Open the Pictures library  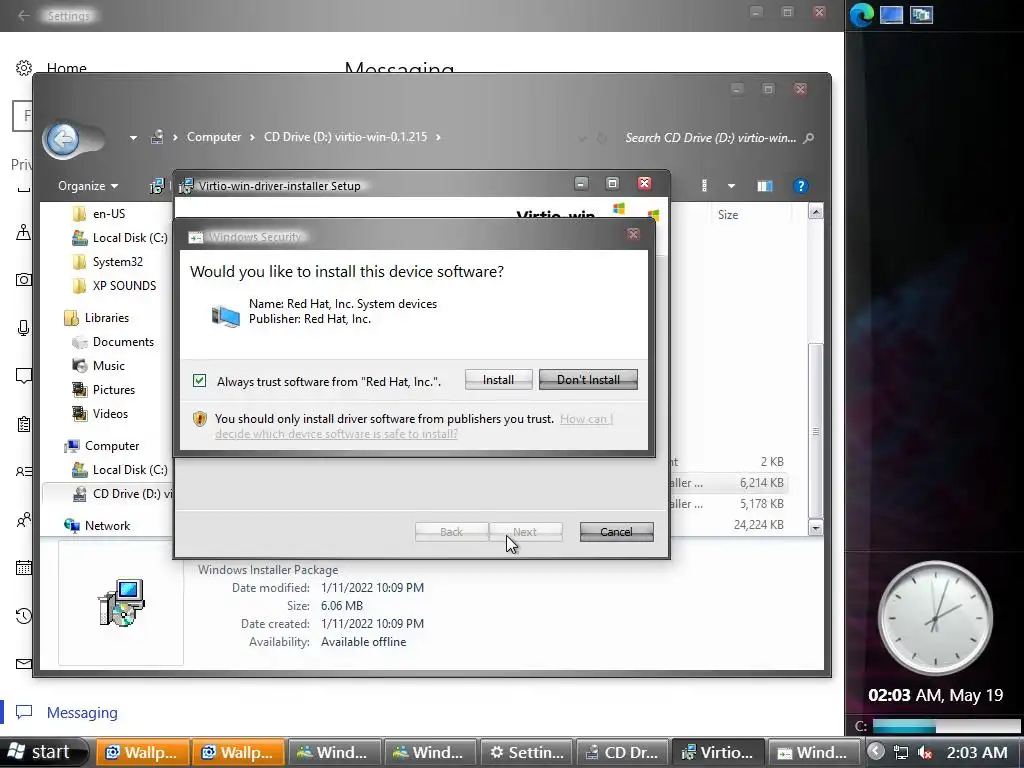click(x=103, y=390)
